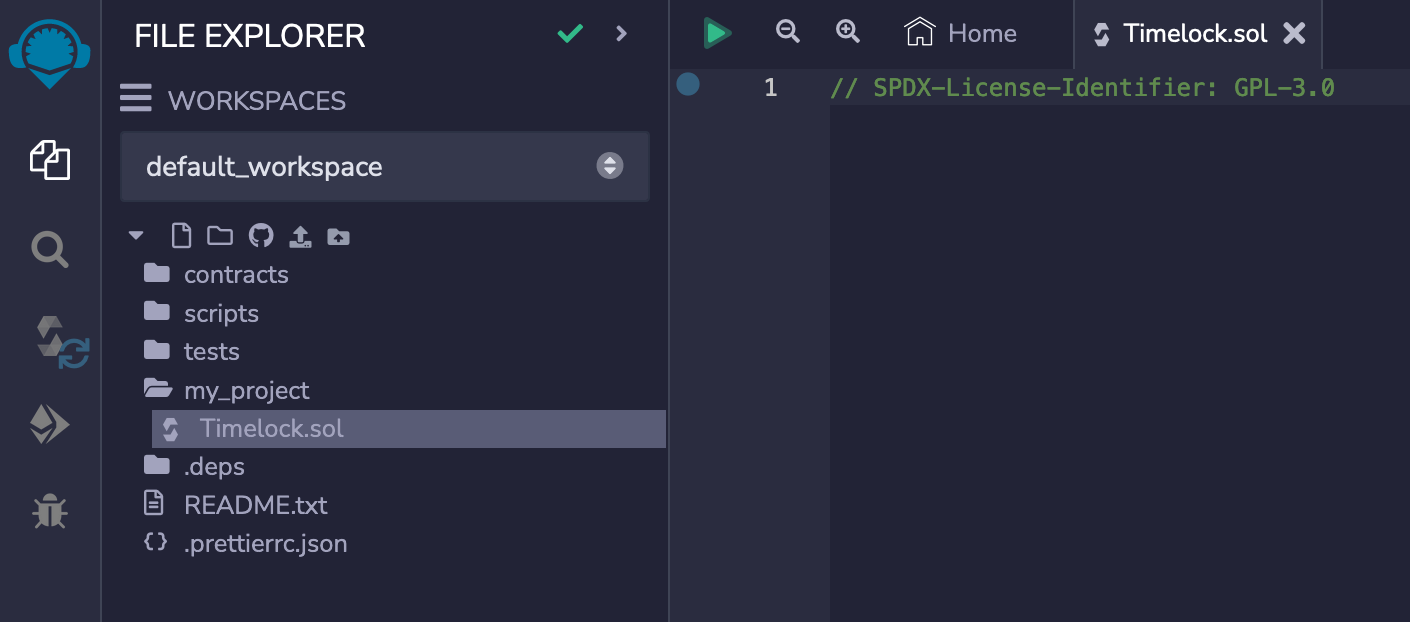Image resolution: width=1410 pixels, height=622 pixels.
Task: Zoom out the editor font
Action: coord(788,32)
